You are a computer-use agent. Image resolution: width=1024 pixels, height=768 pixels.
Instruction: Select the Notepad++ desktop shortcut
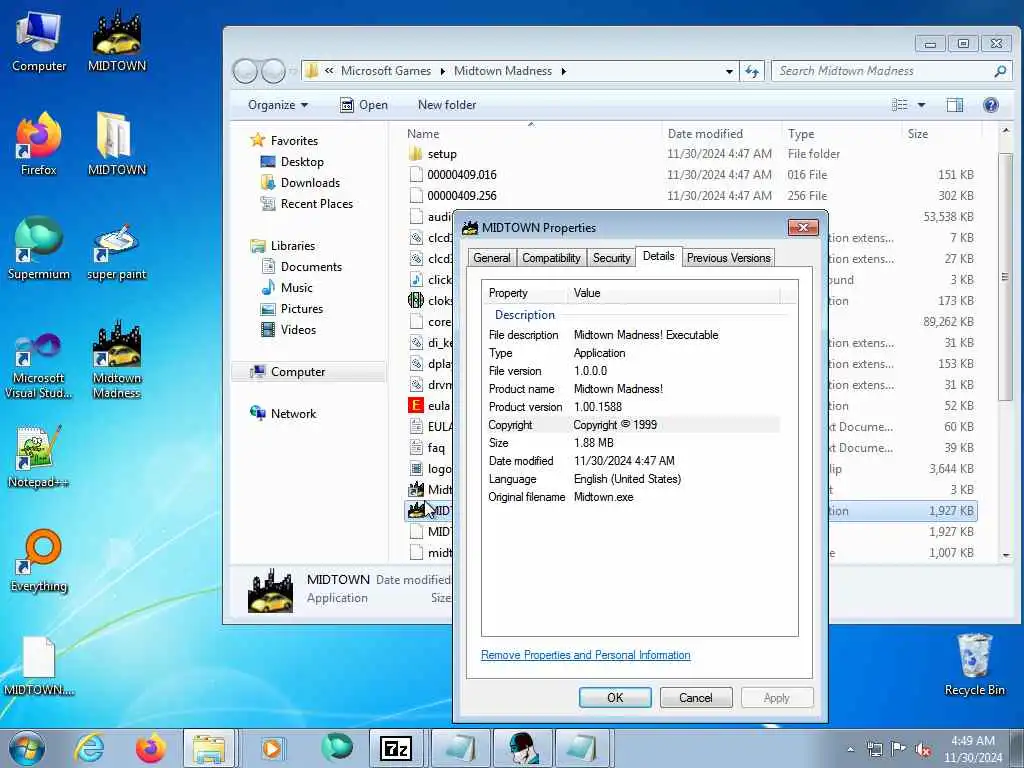[39, 457]
